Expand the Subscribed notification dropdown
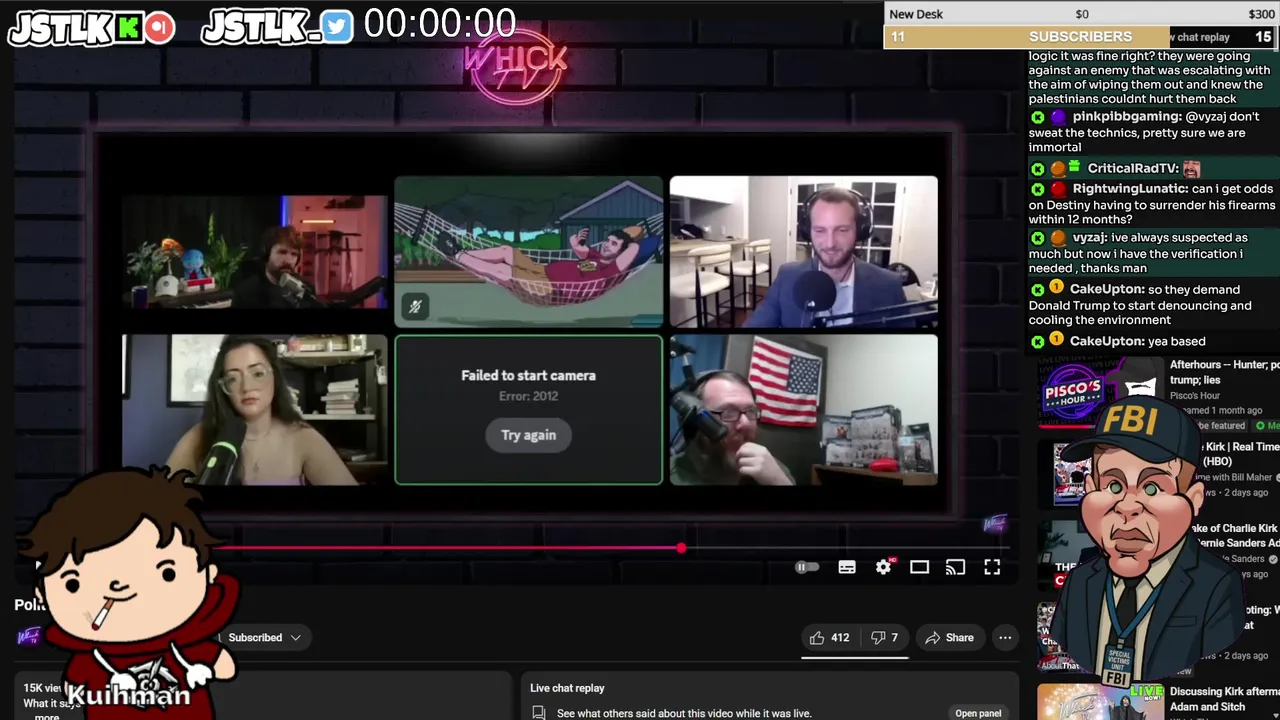This screenshot has width=1280, height=720. 264,638
